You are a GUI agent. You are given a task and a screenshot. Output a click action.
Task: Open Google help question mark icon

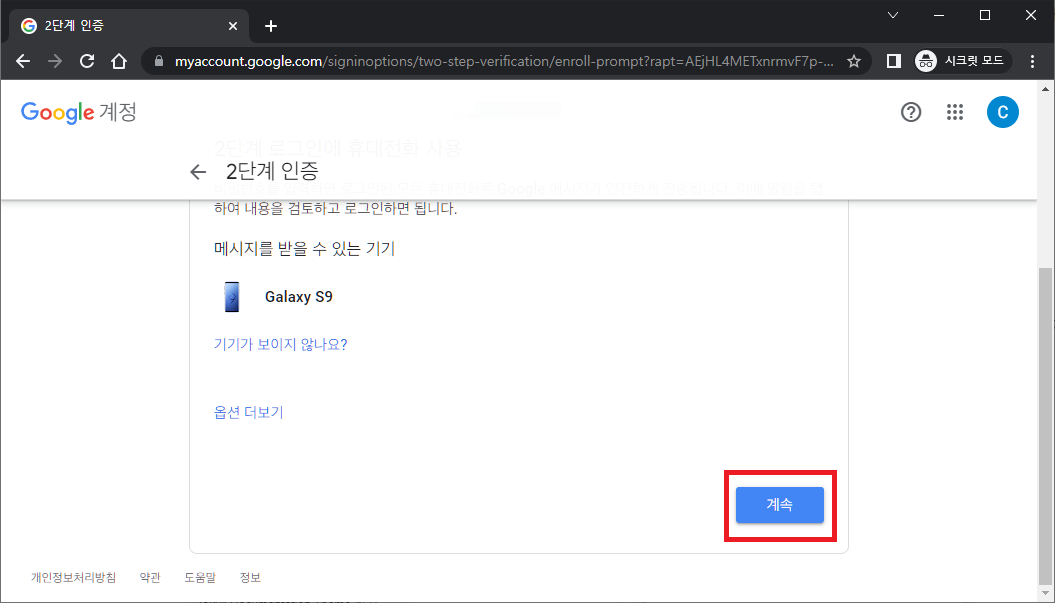[x=911, y=112]
